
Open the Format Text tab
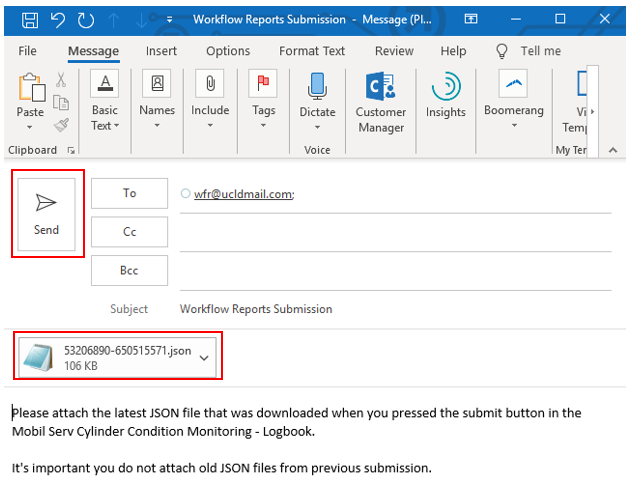click(x=312, y=51)
